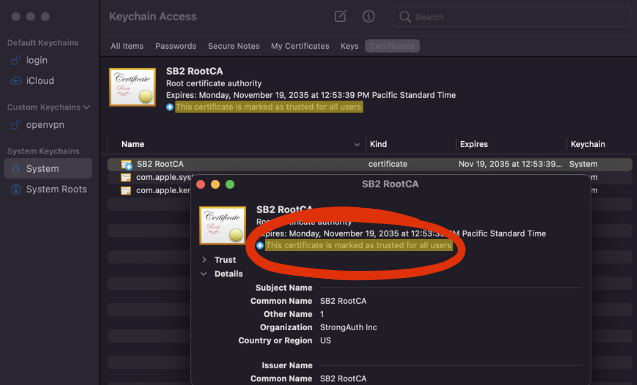Click the Other Name value 1
The width and height of the screenshot is (637, 385).
[322, 314]
